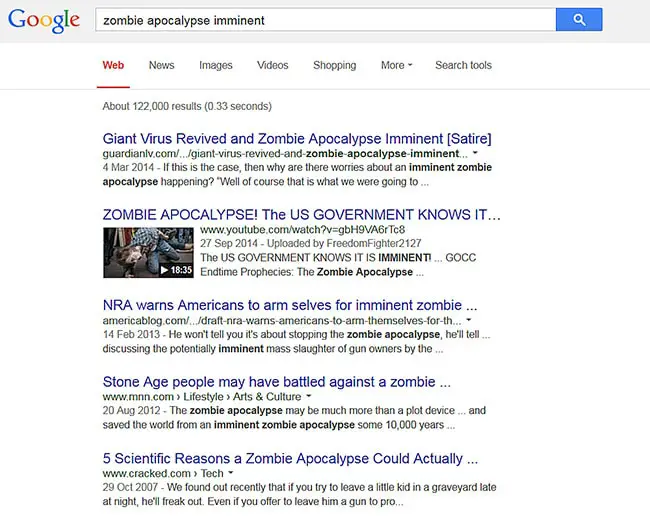
Task: Click www.cracked.com Tech breadcrumb text
Action: coord(163,473)
